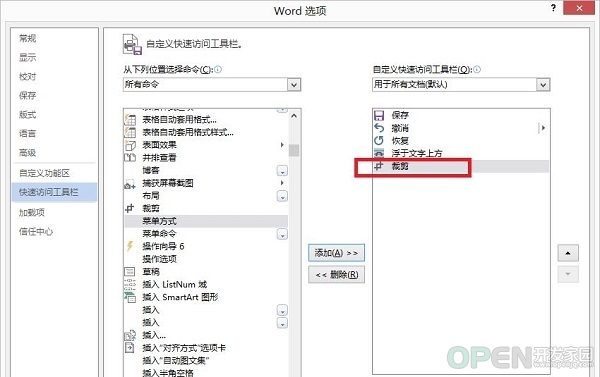Image resolution: width=600 pixels, height=377 pixels.
Task: Expand the 撤消 split arrow in toolbar list
Action: tap(543, 128)
